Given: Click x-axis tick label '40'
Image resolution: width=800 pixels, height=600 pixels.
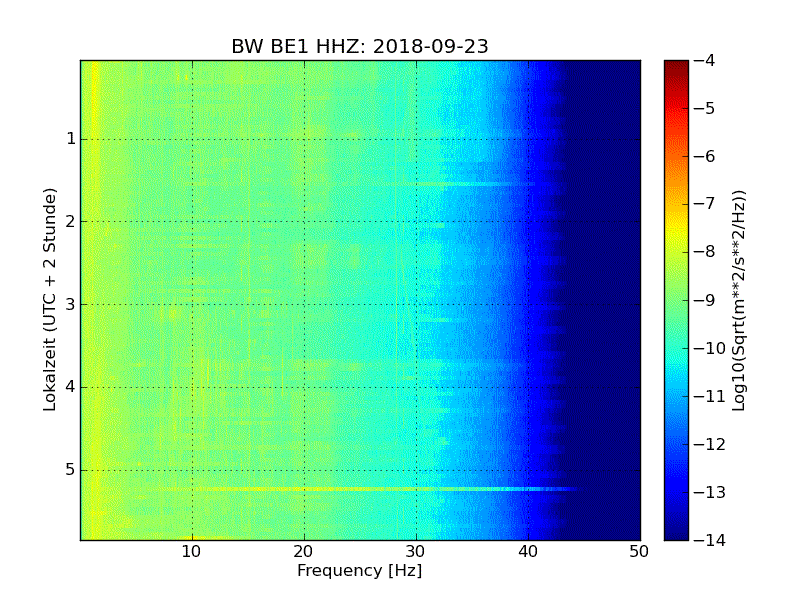Looking at the screenshot, I should 528,552.
